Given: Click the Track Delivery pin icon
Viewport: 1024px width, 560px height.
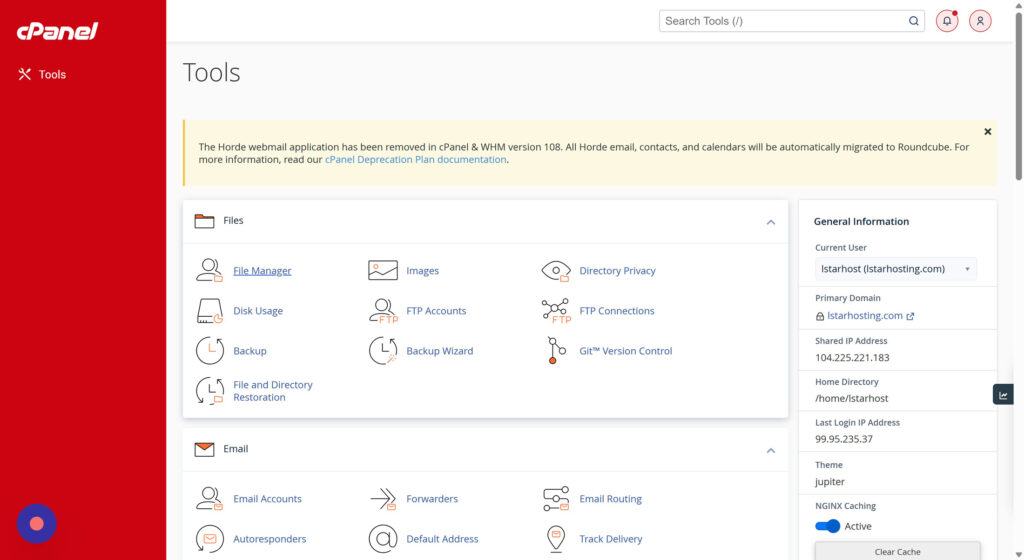Looking at the screenshot, I should pos(556,539).
